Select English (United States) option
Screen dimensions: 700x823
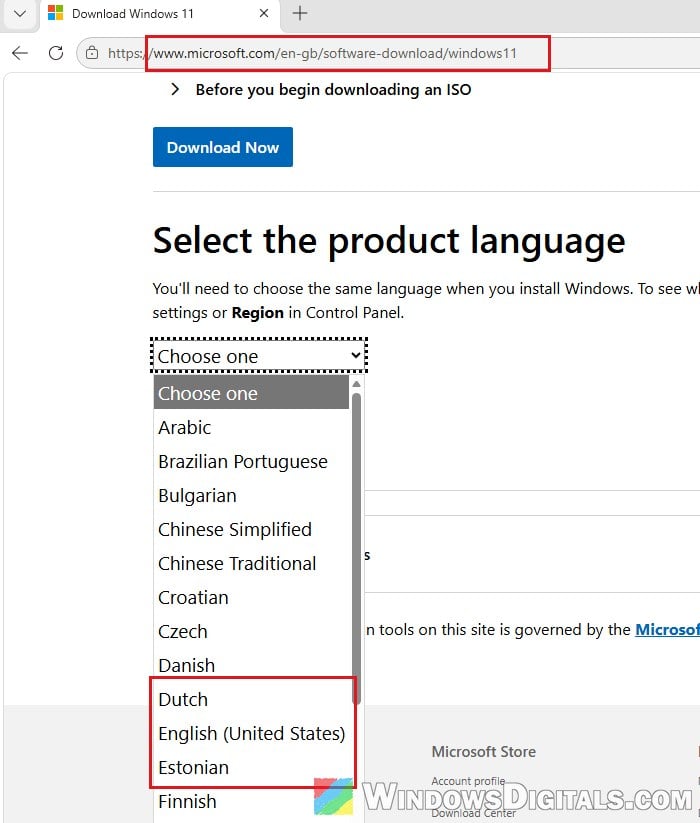tap(251, 733)
